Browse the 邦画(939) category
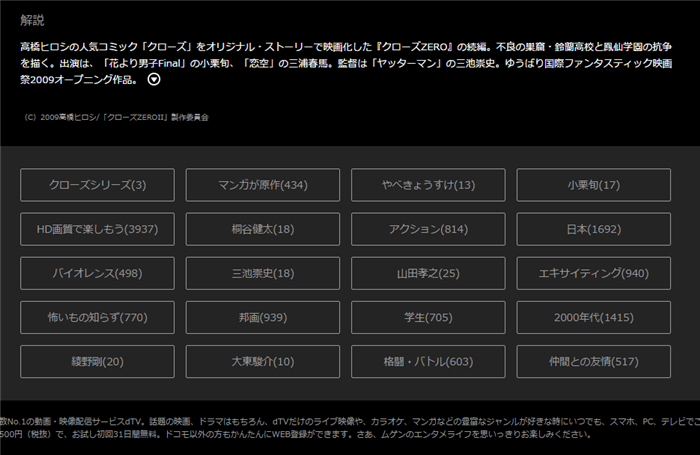Image resolution: width=700 pixels, height=455 pixels. (262, 317)
